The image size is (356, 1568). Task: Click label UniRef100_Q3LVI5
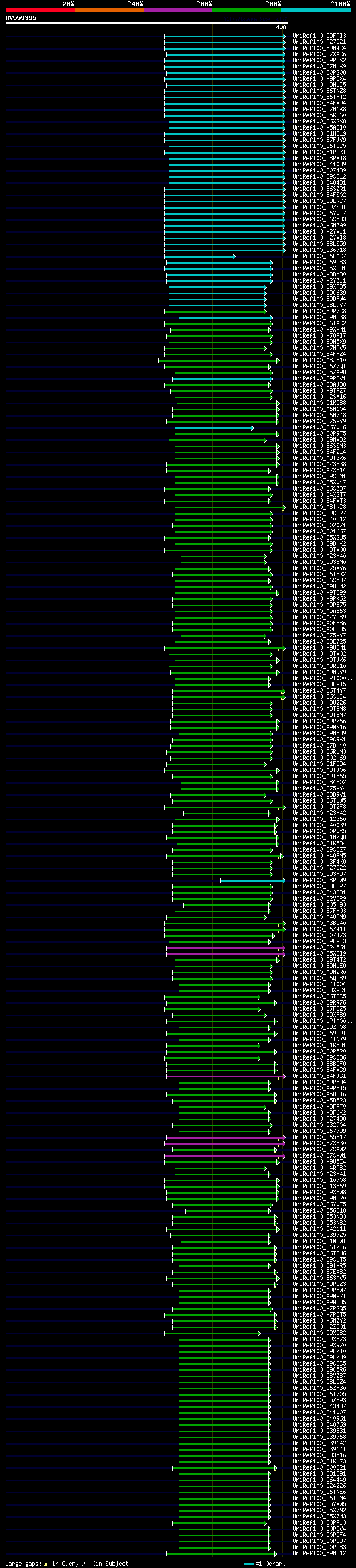319,685
